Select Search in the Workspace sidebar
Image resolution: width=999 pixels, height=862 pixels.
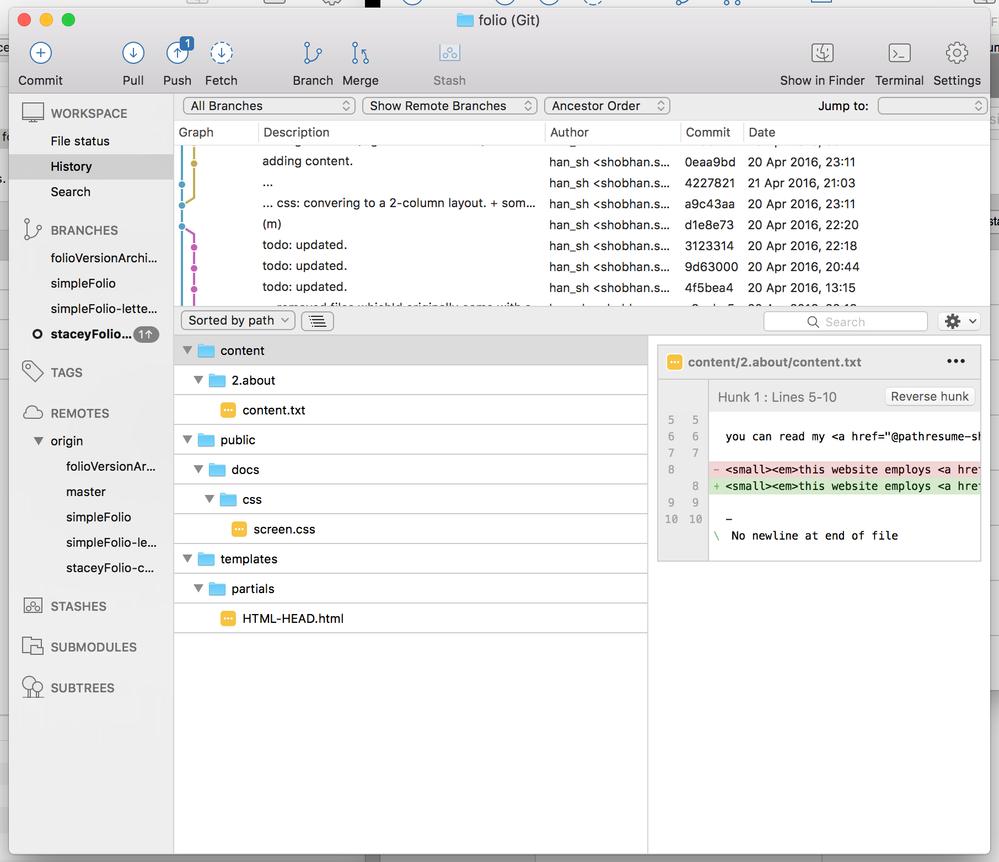70,192
